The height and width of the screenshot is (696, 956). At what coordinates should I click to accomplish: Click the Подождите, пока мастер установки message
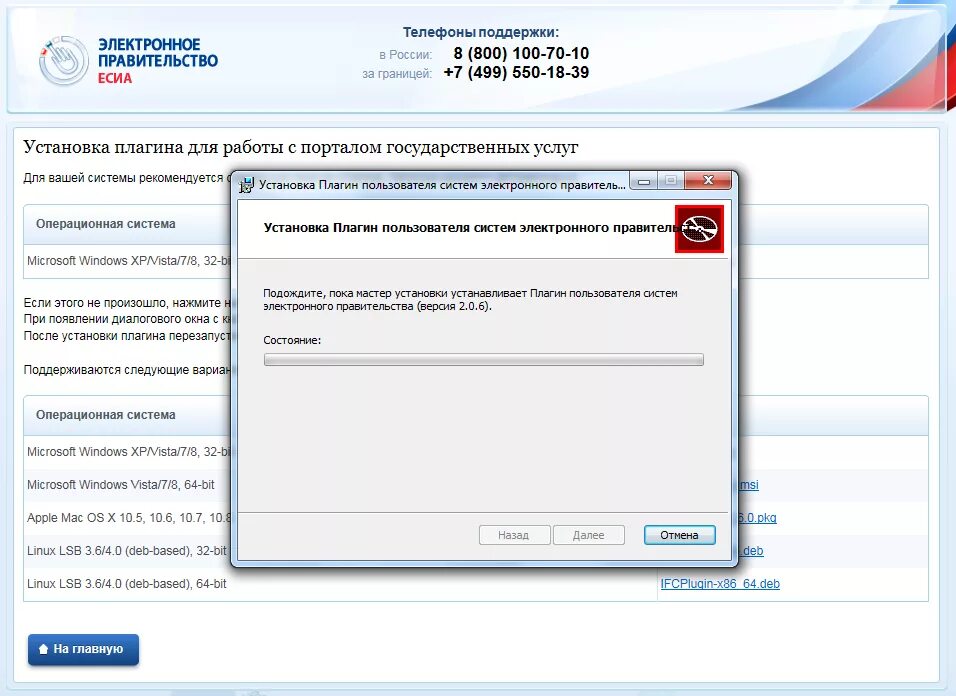tap(470, 300)
